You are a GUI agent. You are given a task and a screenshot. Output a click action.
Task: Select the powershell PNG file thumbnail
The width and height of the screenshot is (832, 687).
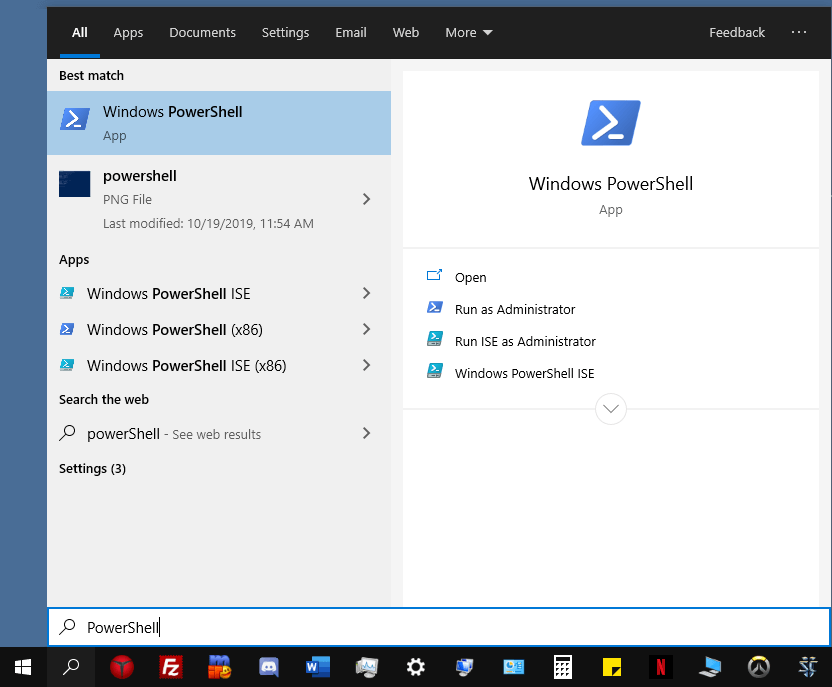pos(74,184)
